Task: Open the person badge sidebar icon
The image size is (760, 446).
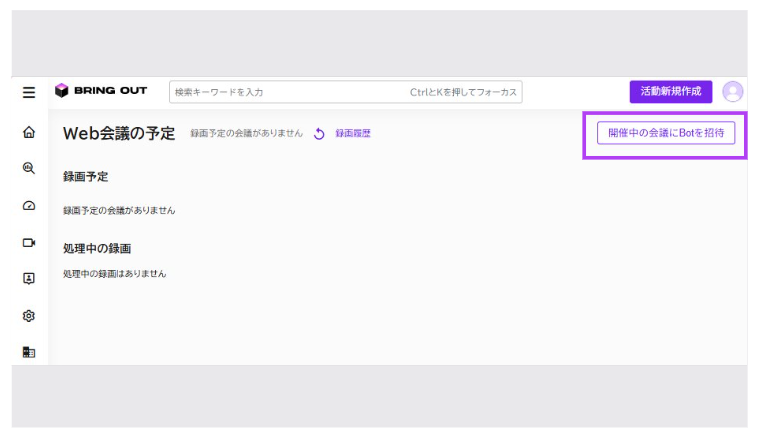Action: [29, 279]
